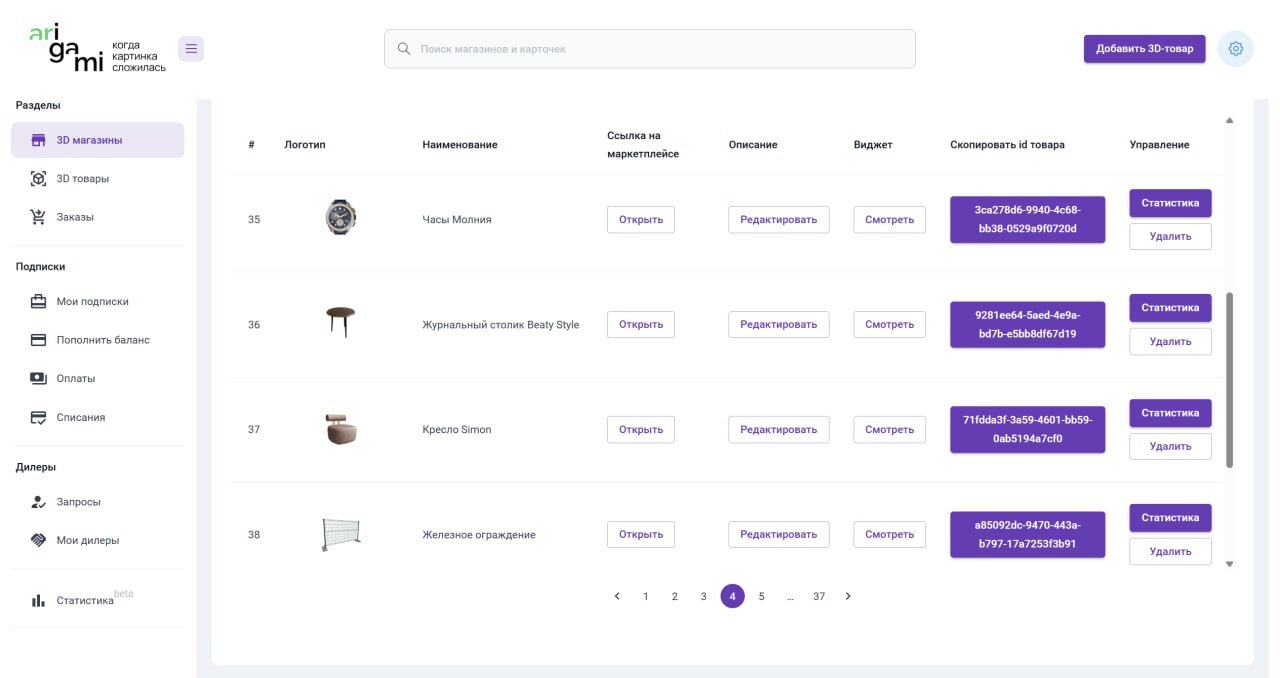Viewport: 1280px width, 678px height.
Task: Go to page 1 in pagination
Action: pos(646,596)
